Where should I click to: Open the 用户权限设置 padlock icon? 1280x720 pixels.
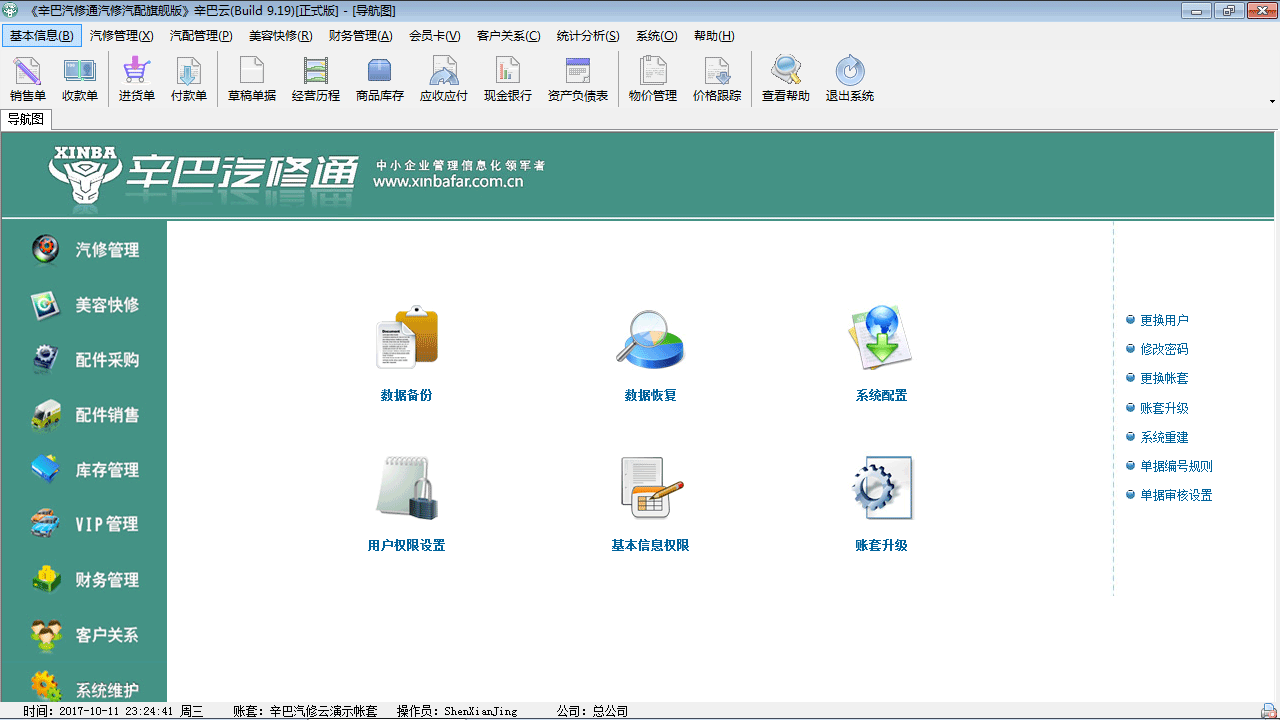(x=407, y=488)
